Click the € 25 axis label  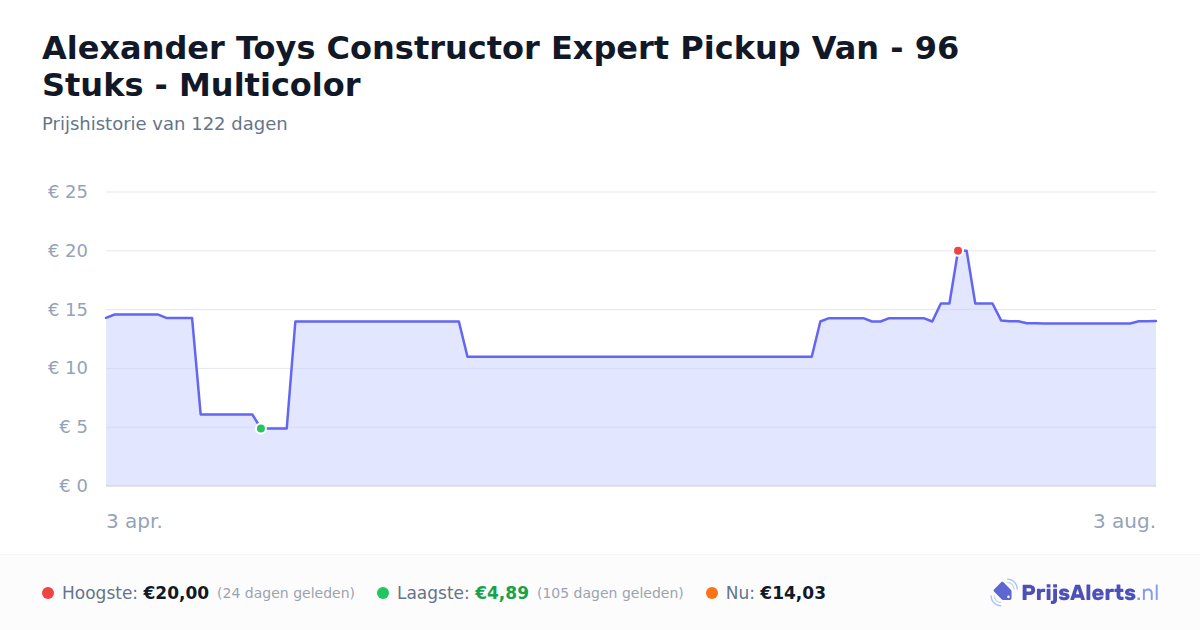pos(68,192)
